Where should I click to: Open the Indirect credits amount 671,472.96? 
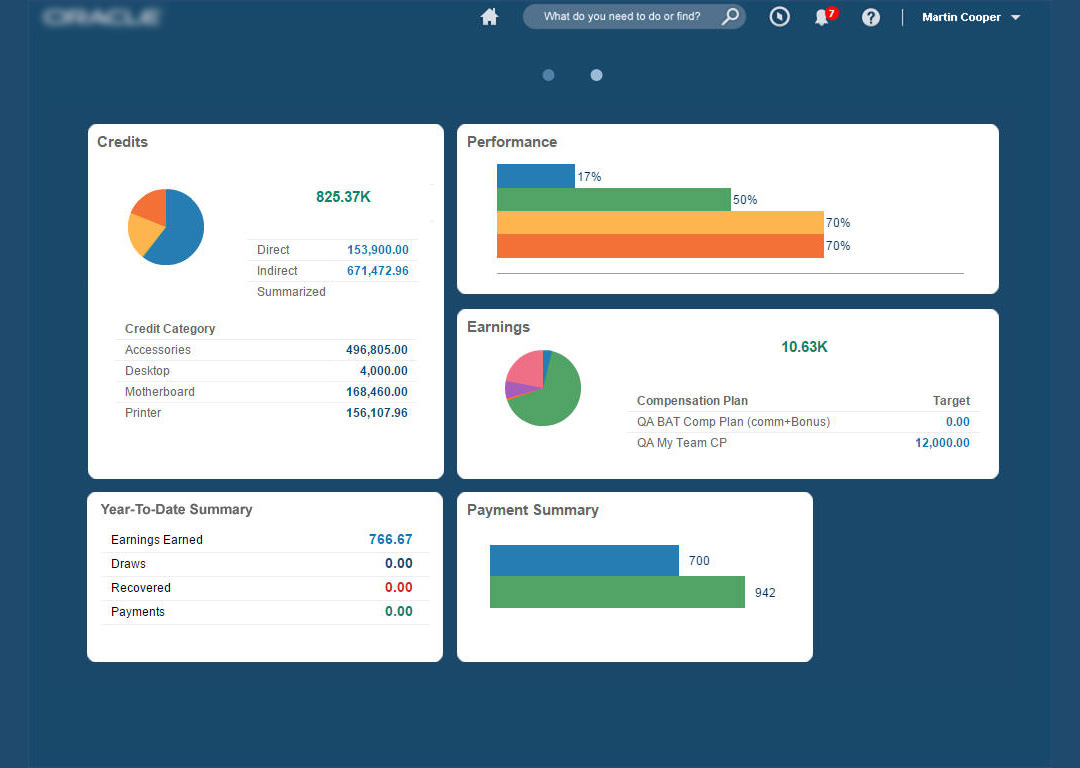click(x=377, y=271)
